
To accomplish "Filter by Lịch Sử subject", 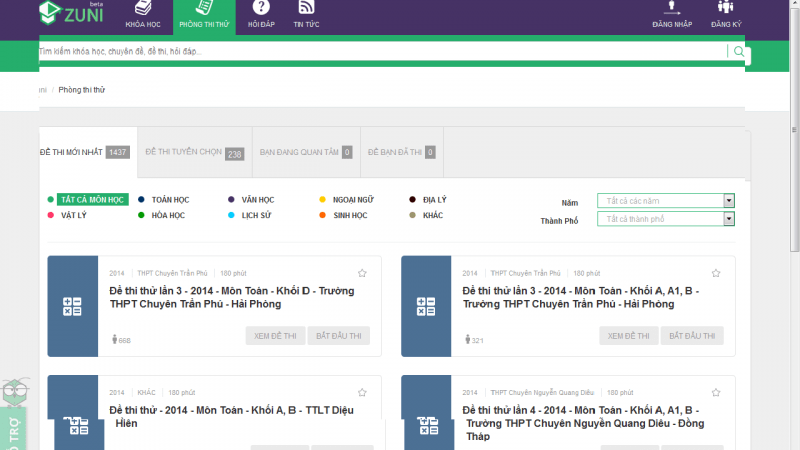I will [256, 215].
